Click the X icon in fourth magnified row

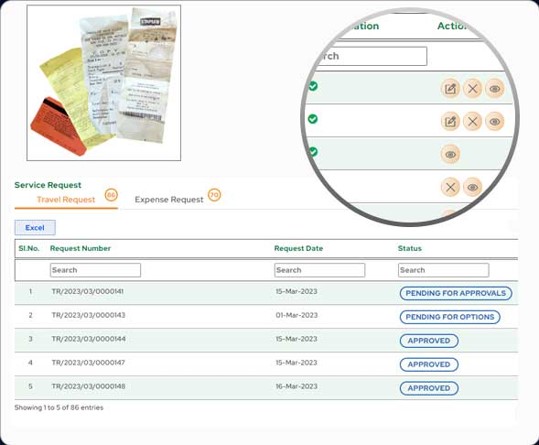click(450, 187)
